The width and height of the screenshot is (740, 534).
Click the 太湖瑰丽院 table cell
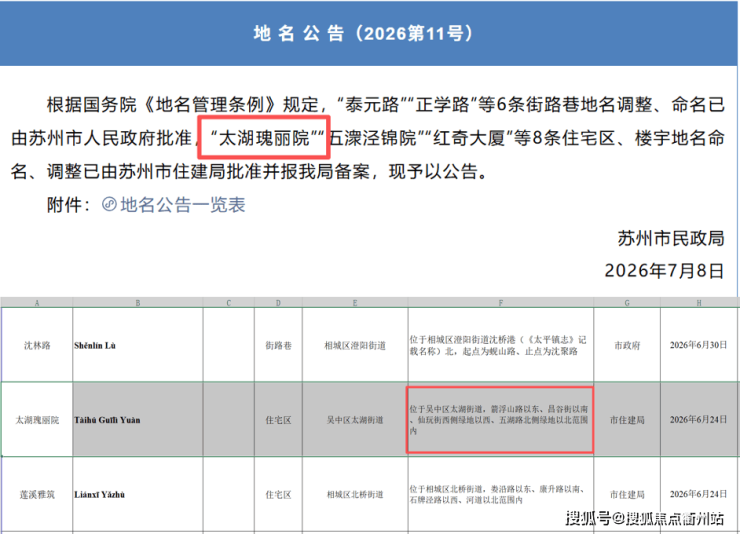tap(37, 419)
